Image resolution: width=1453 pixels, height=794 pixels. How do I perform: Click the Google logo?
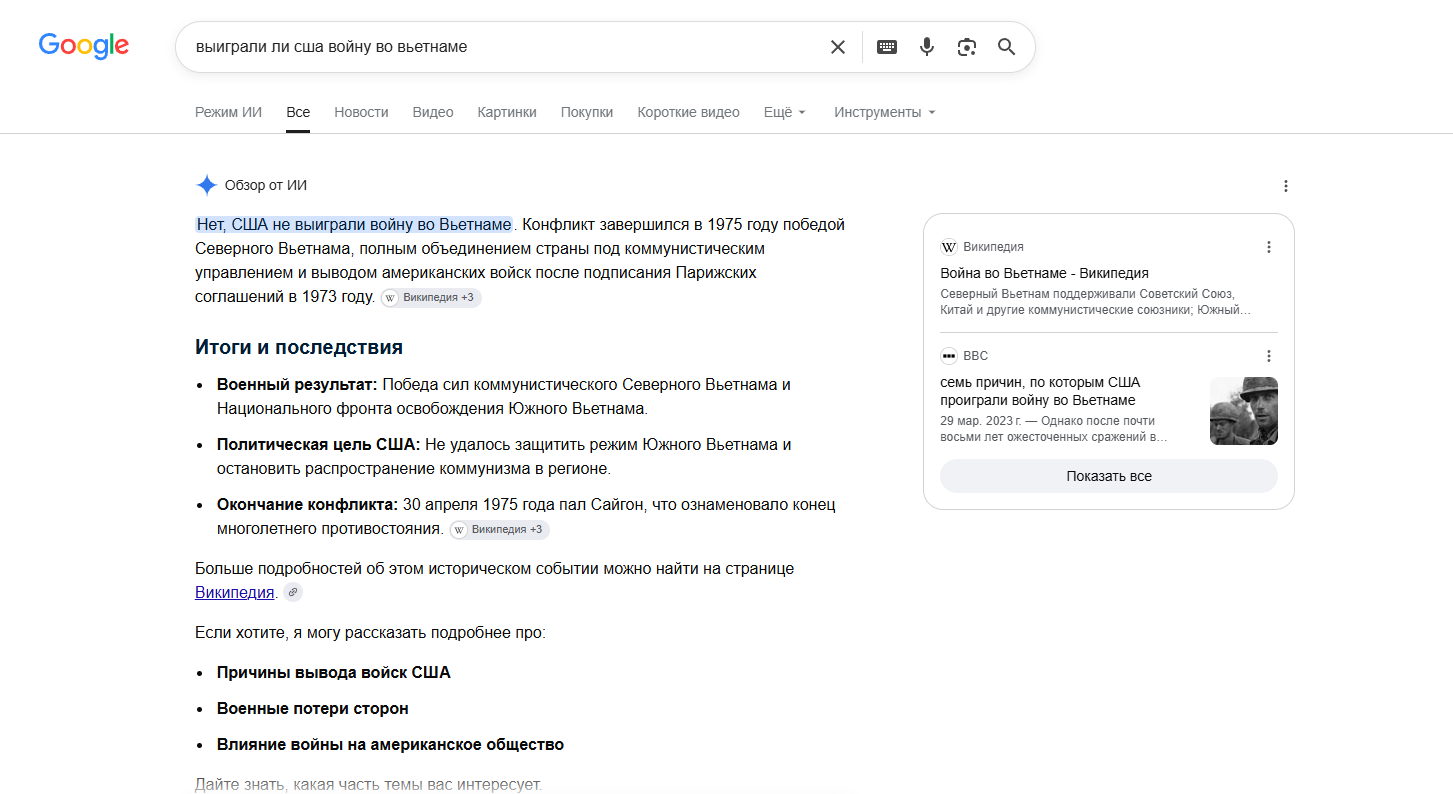click(x=84, y=46)
